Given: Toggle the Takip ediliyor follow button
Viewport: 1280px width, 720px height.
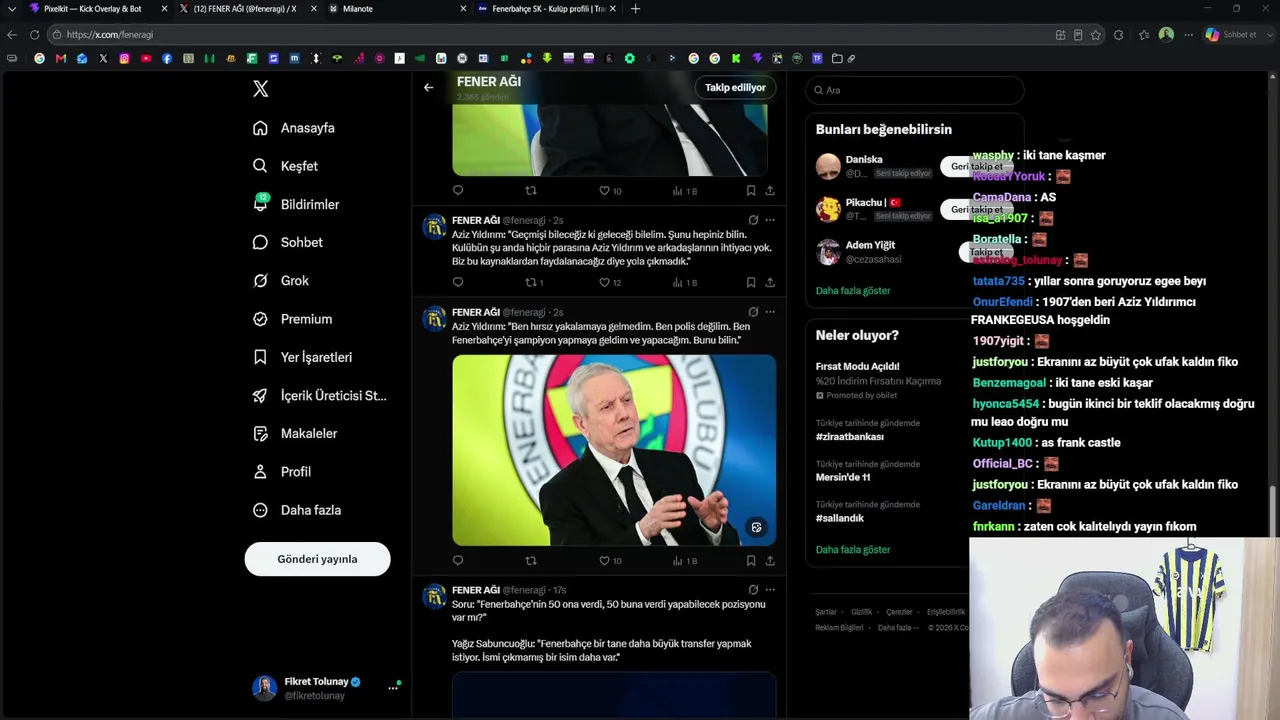Looking at the screenshot, I should click(x=735, y=88).
